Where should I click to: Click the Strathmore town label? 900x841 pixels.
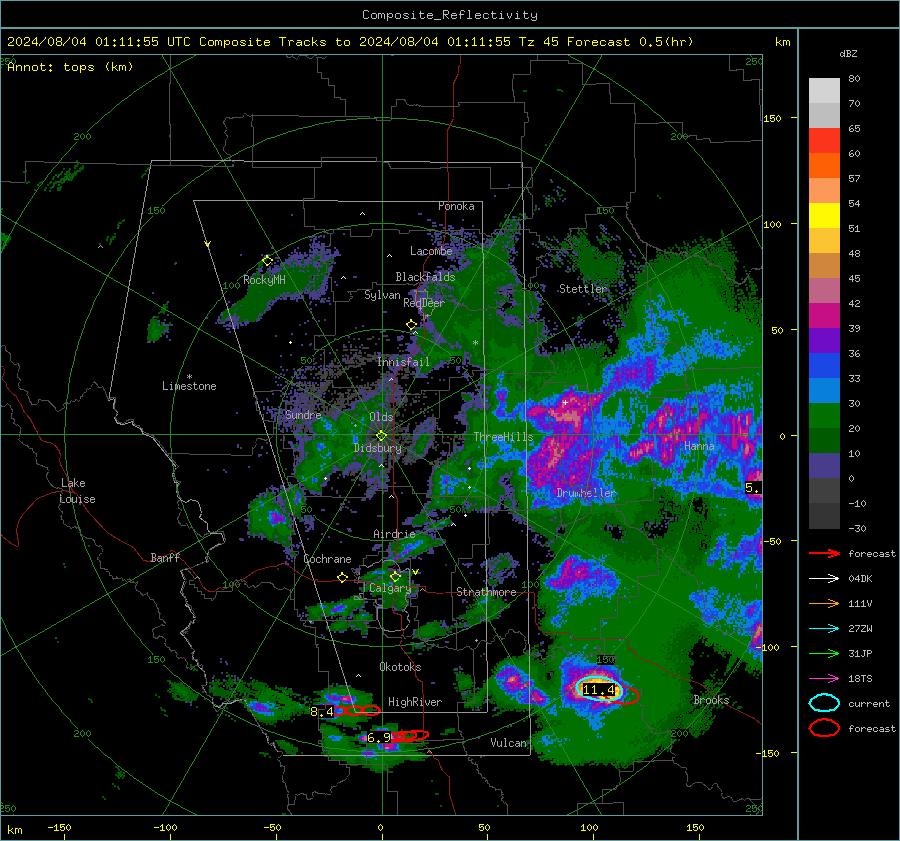pos(486,592)
